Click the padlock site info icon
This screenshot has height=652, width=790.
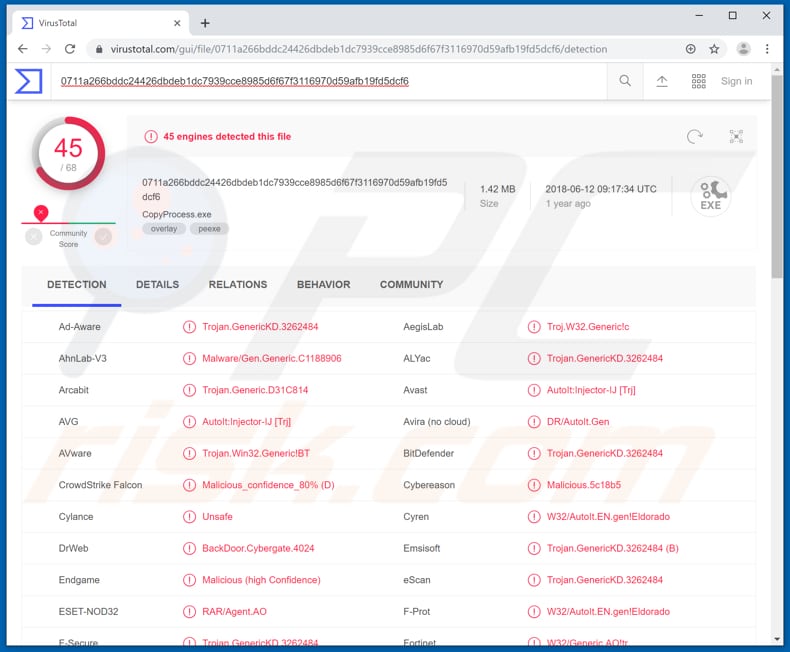(x=99, y=49)
